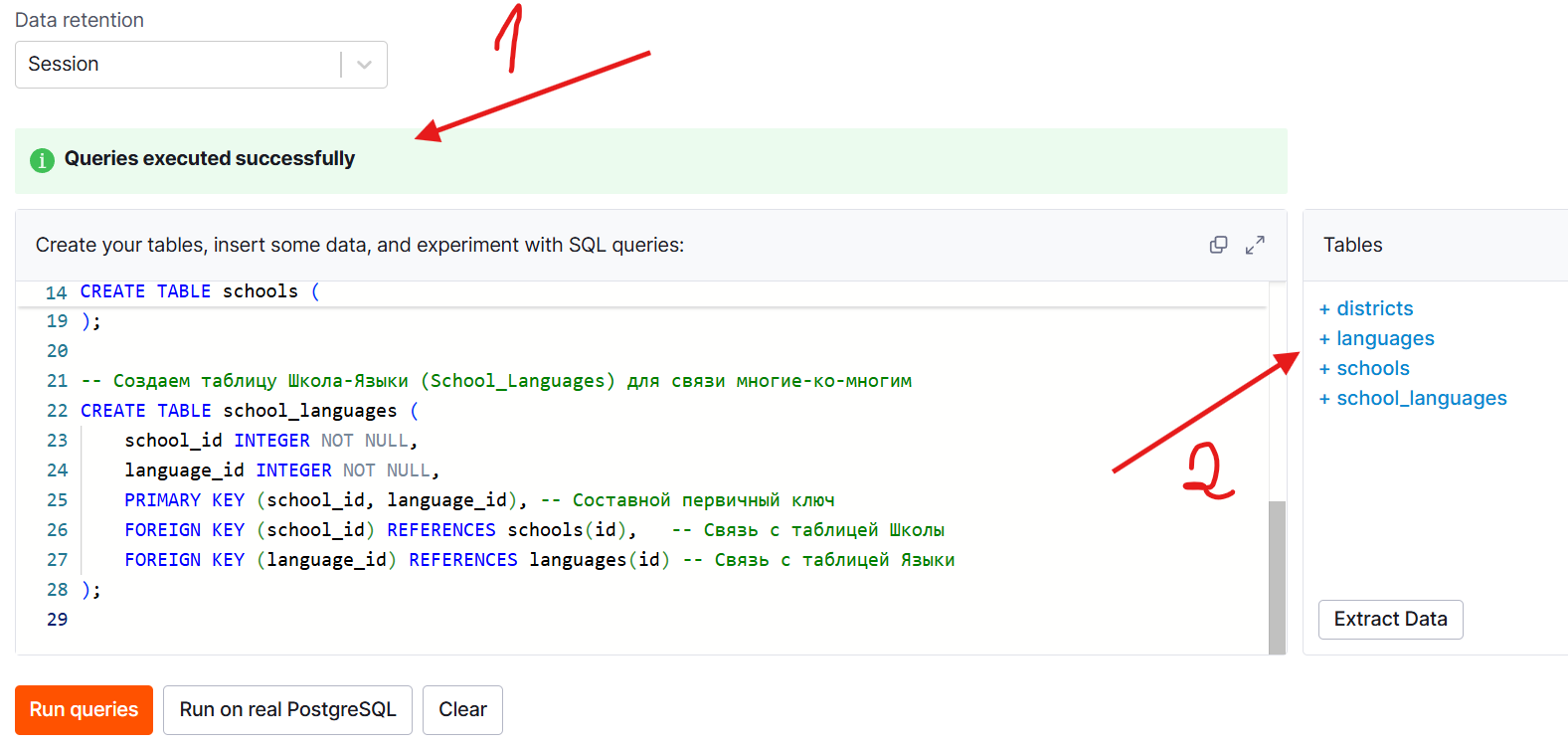
Task: Choose Run on real PostgreSQL
Action: (287, 710)
